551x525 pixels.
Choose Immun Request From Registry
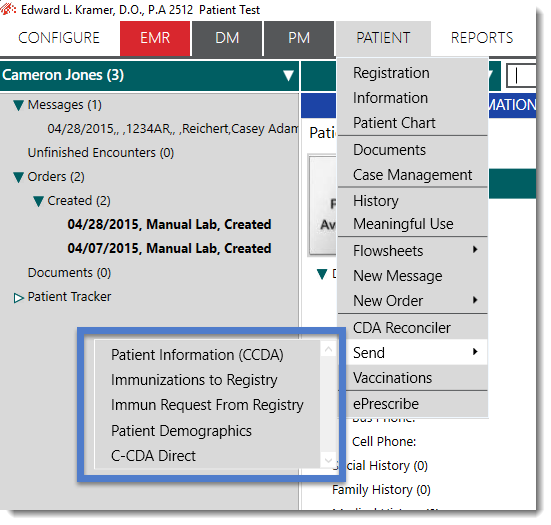(x=207, y=405)
